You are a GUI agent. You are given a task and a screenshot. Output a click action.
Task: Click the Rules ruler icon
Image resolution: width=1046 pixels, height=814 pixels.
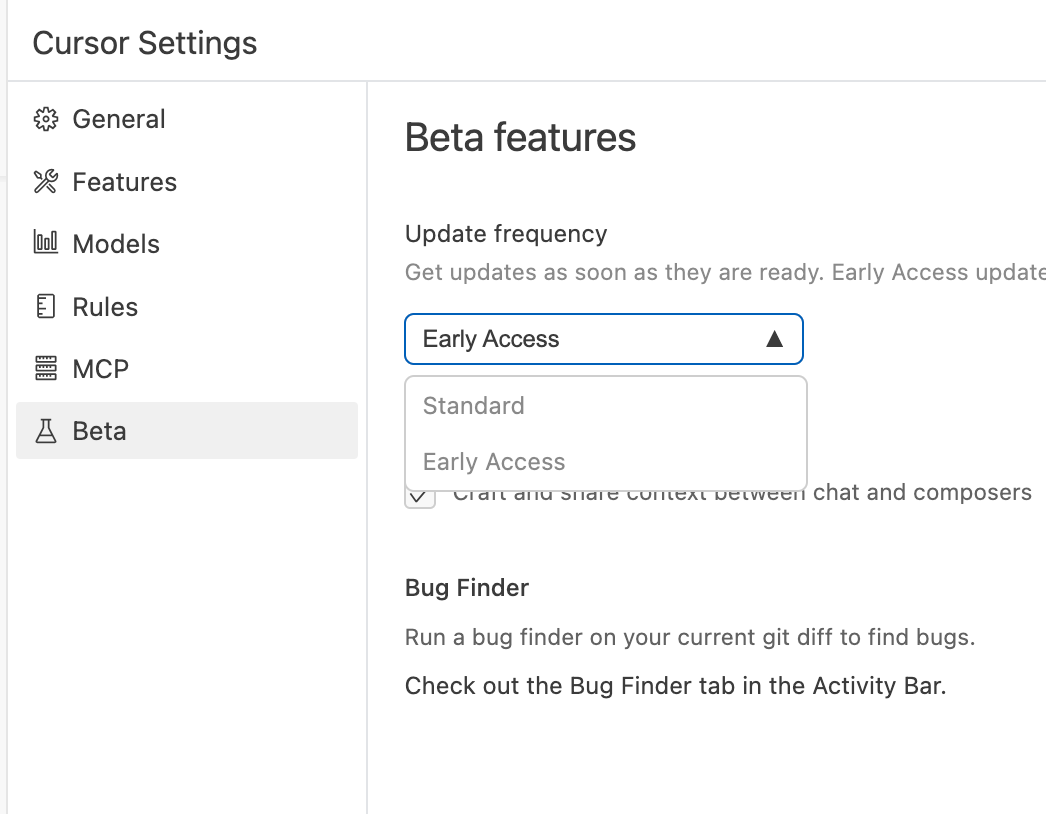[x=45, y=306]
